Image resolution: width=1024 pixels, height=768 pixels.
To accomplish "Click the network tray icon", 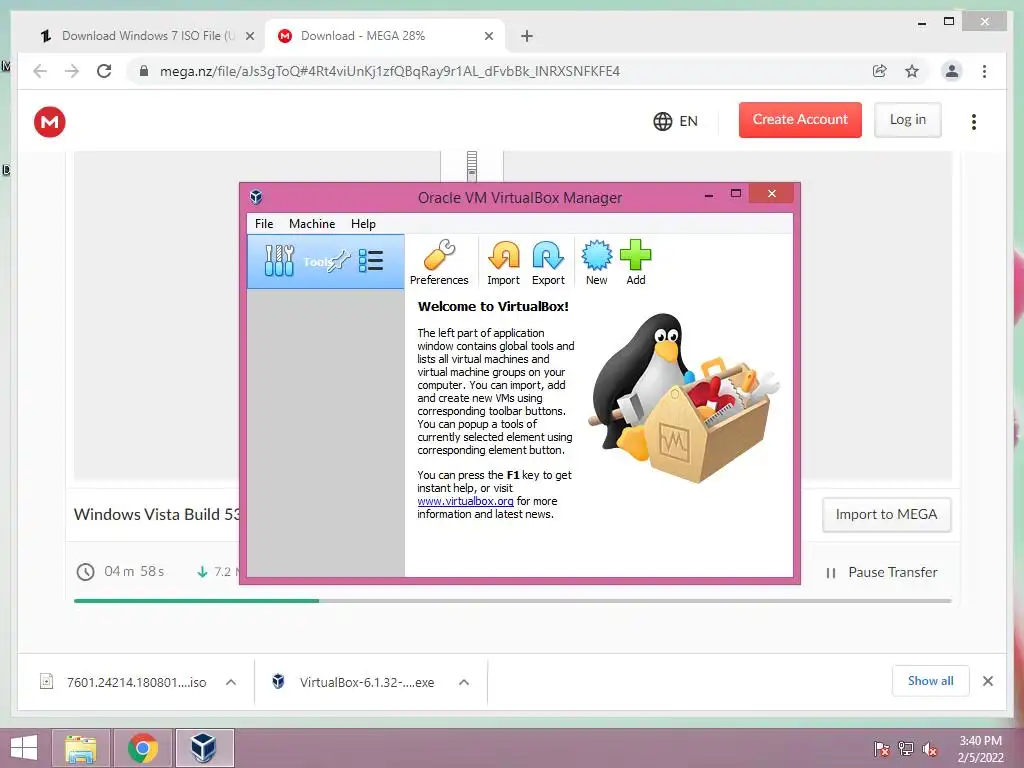I will coord(906,749).
